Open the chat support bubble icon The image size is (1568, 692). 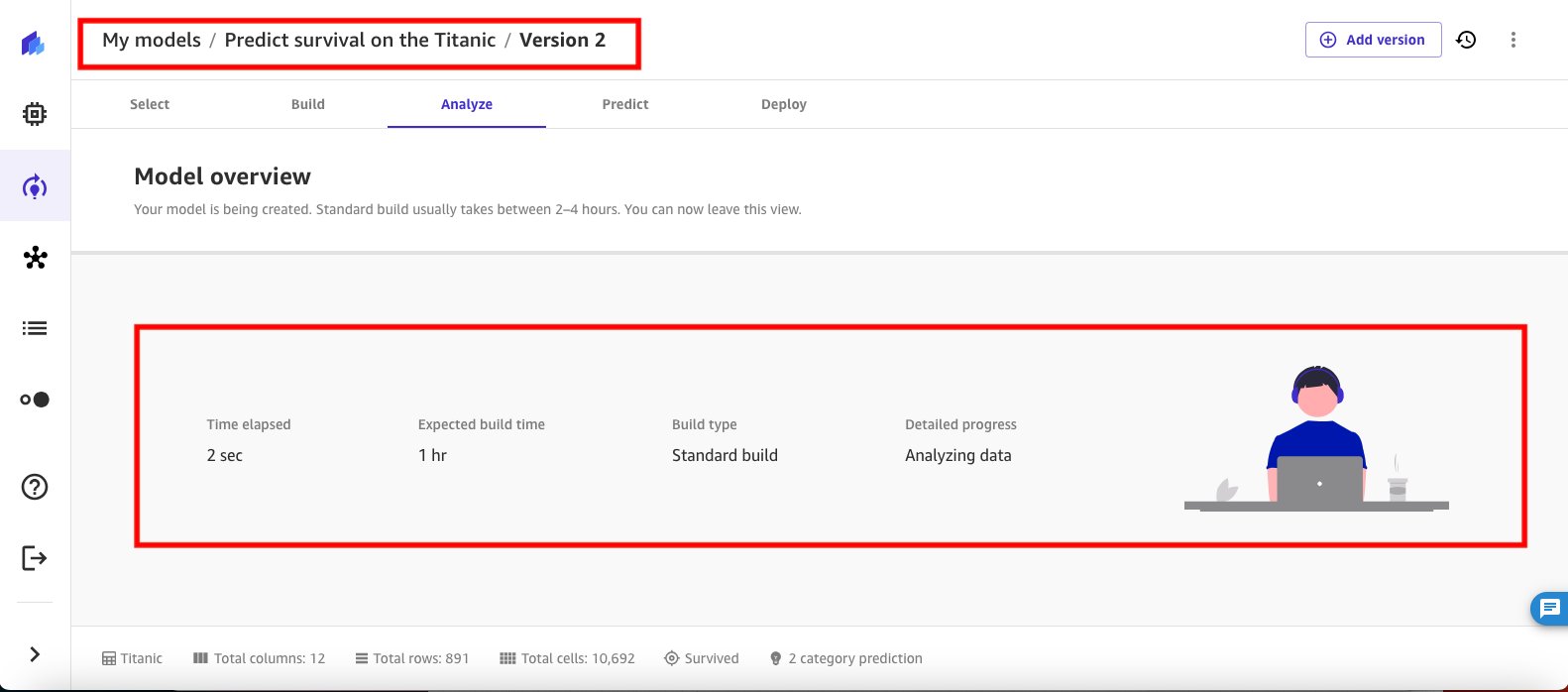click(x=1550, y=609)
